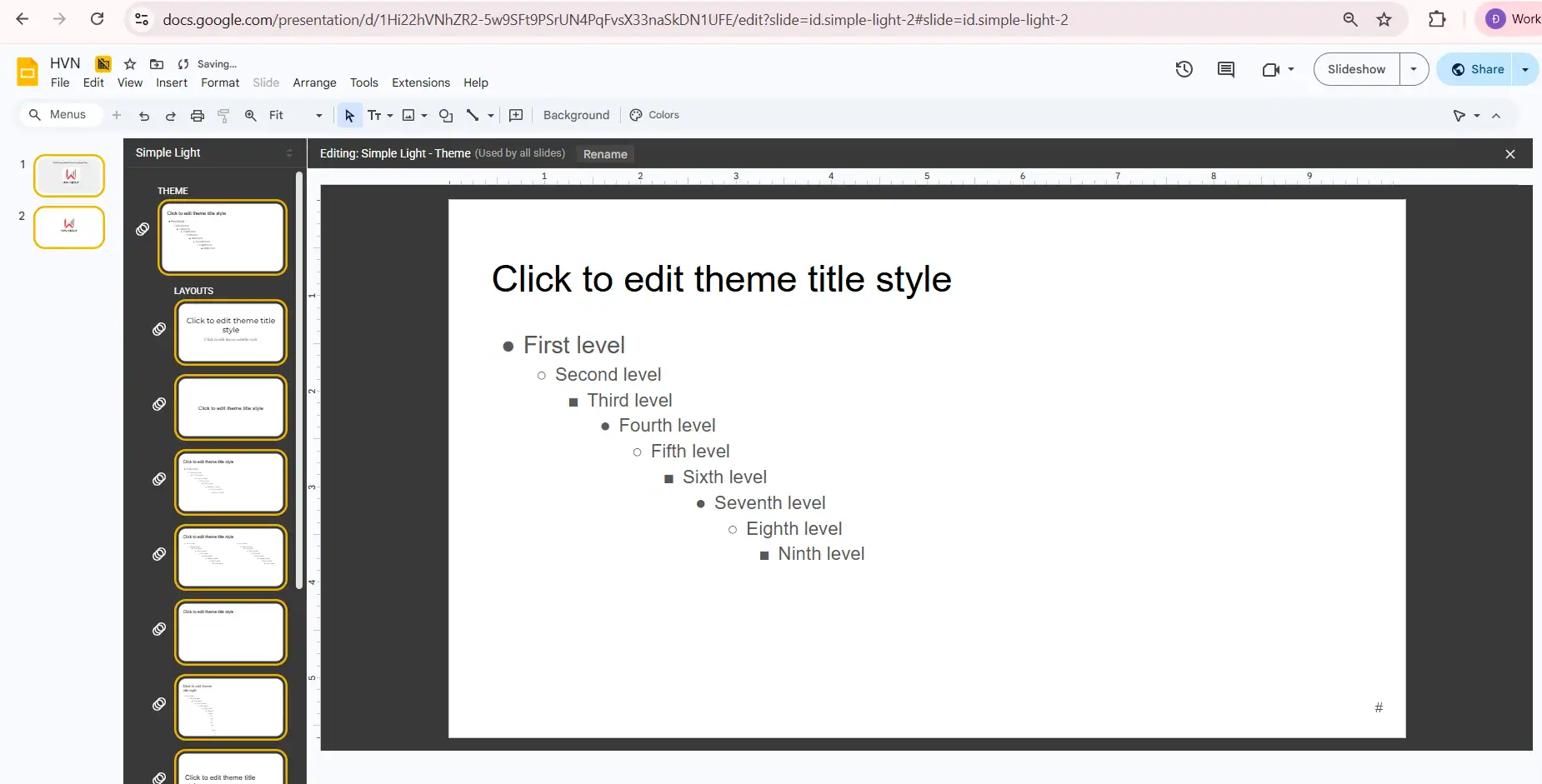Select the text box tool
Viewport: 1542px width, 784px height.
[375, 116]
